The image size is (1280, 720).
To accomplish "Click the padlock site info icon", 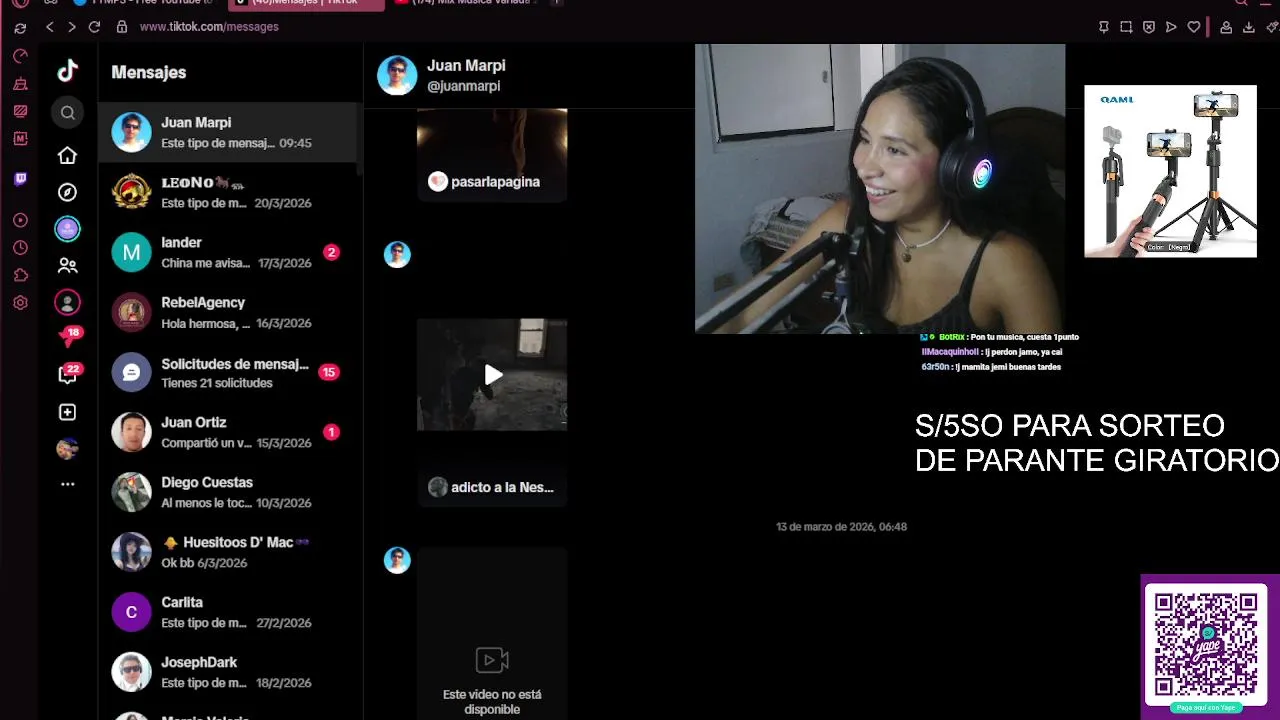I will click(122, 27).
